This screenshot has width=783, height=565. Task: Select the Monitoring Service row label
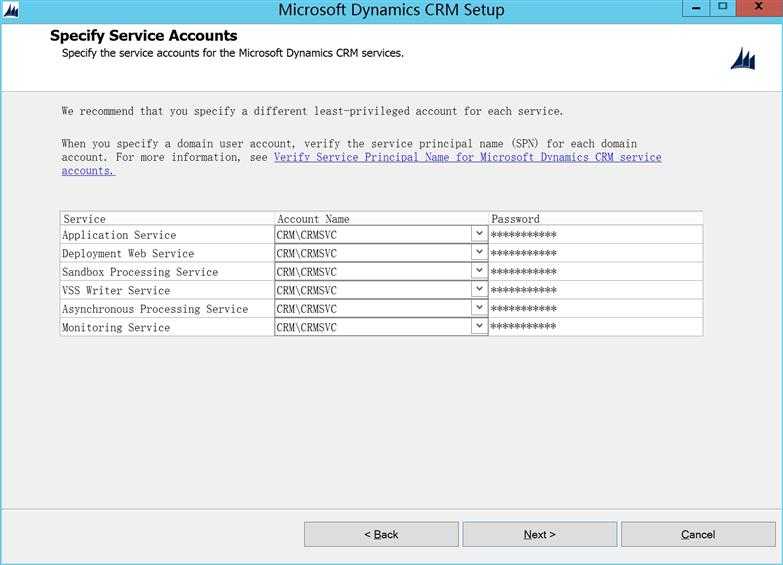116,327
